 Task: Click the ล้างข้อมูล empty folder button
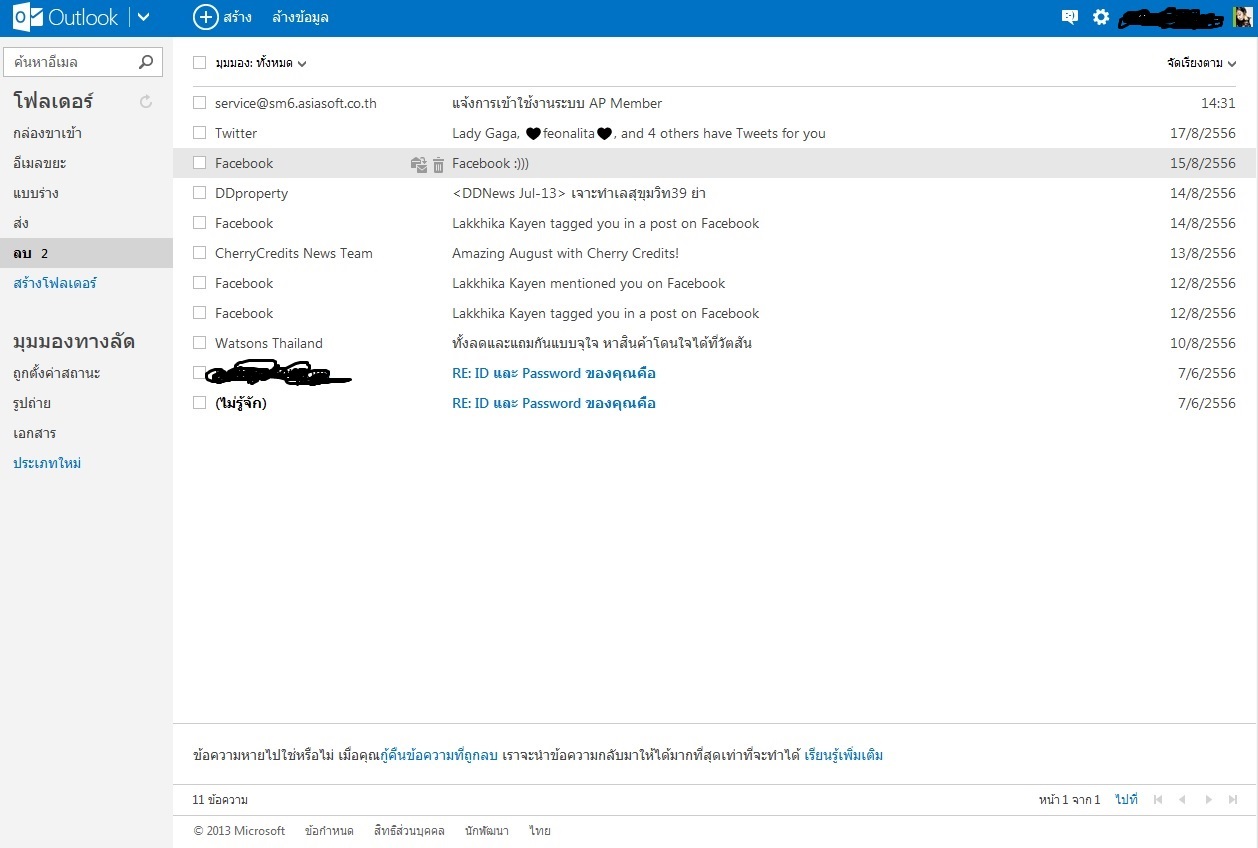(300, 17)
